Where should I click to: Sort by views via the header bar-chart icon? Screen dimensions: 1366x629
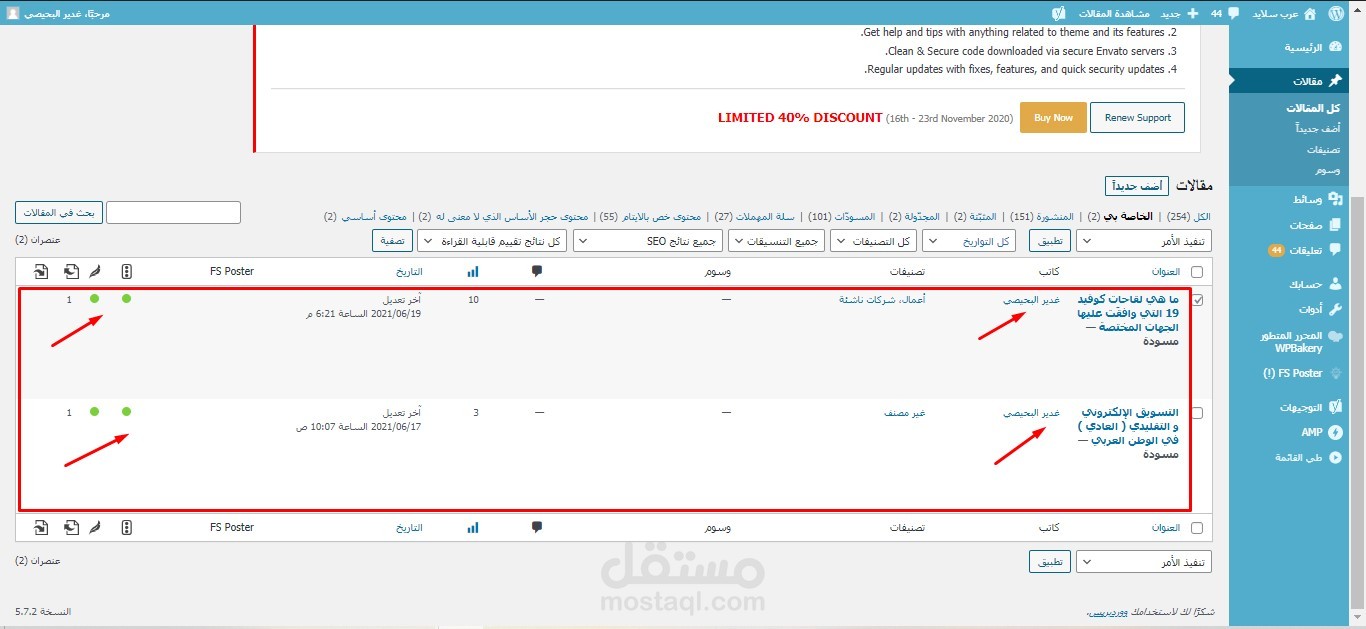point(473,271)
